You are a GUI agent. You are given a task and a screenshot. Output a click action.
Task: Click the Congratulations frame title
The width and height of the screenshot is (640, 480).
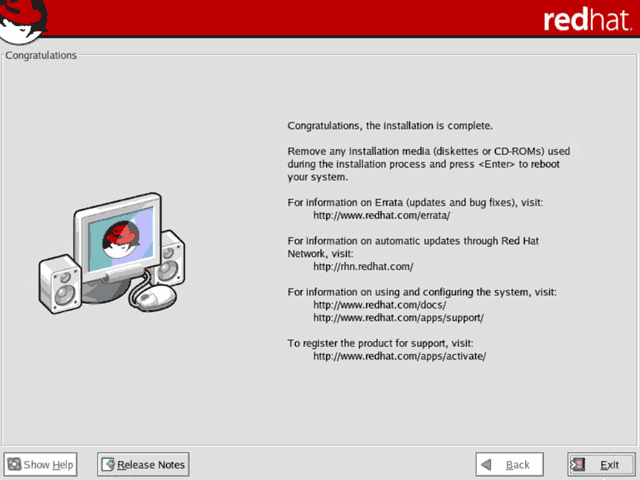pos(41,55)
